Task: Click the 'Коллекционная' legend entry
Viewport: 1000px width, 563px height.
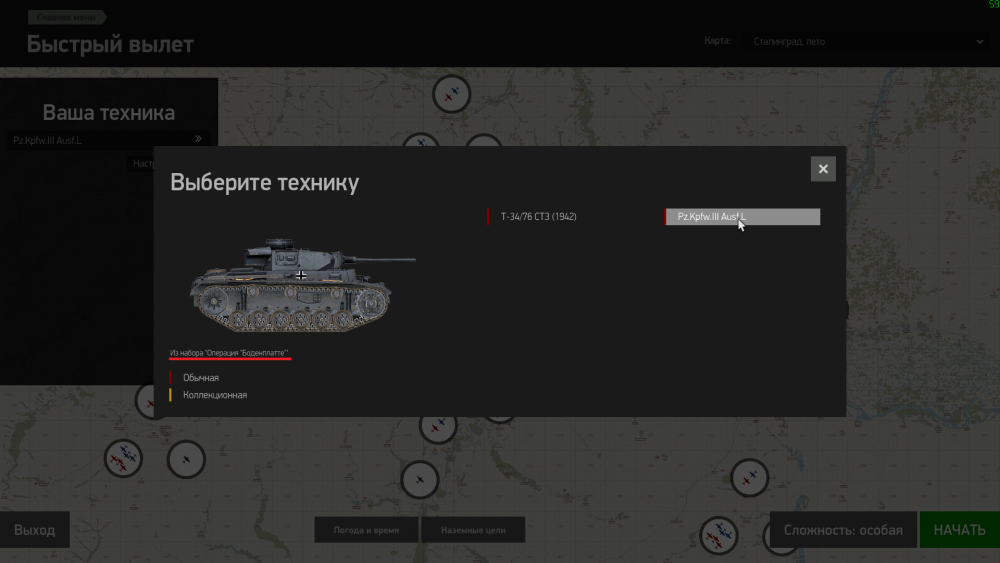Action: 215,395
